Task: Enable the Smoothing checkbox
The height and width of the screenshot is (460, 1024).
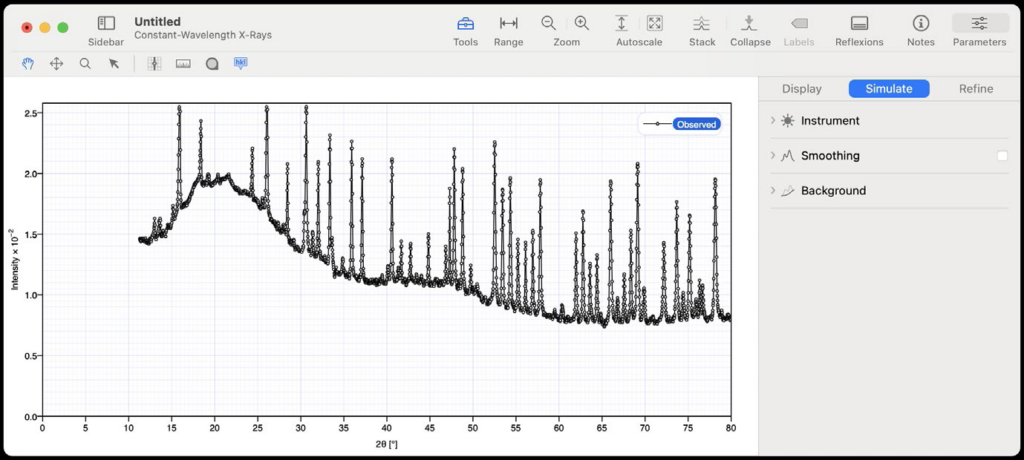Action: pos(1002,156)
